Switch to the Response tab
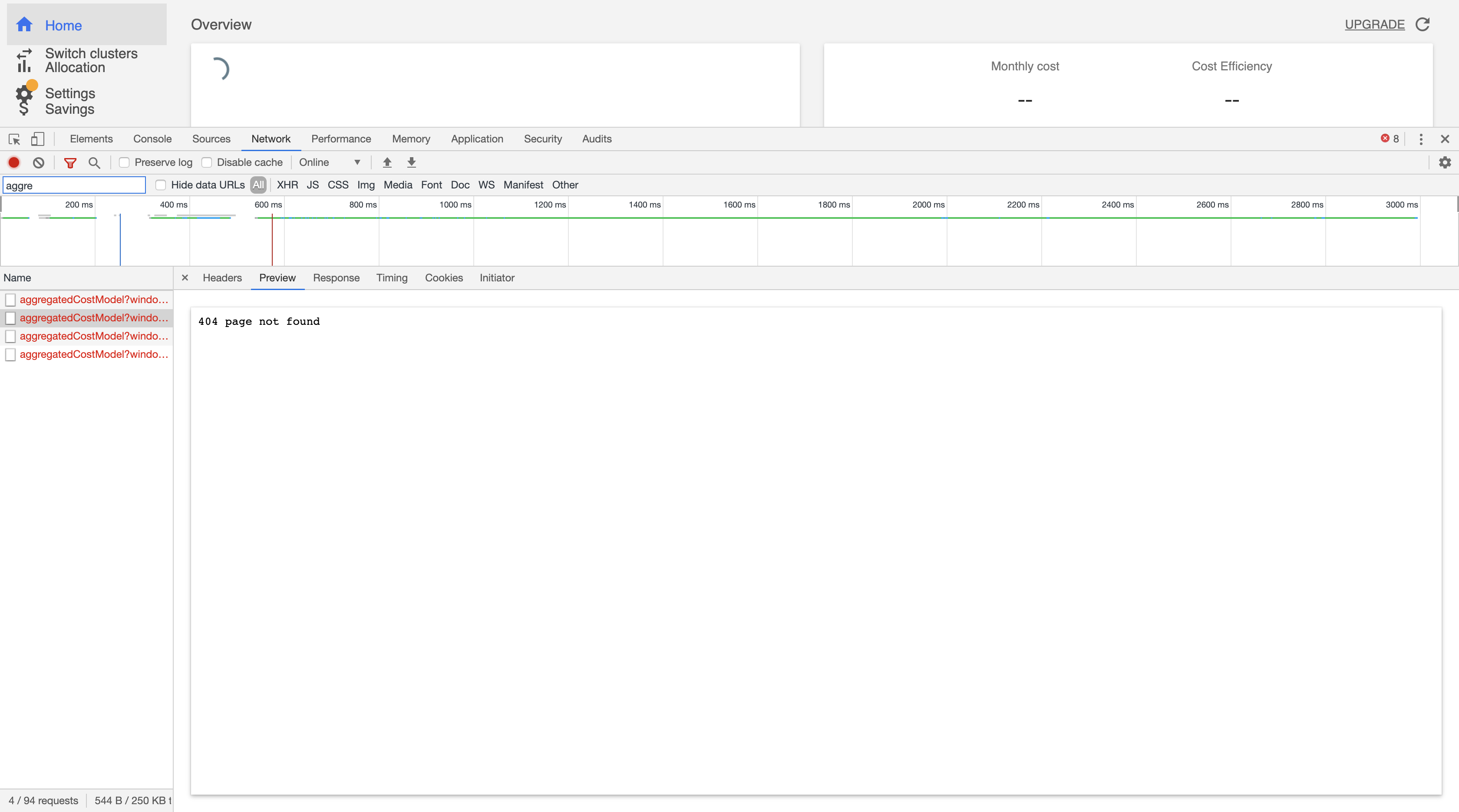The height and width of the screenshot is (812, 1459). (336, 278)
